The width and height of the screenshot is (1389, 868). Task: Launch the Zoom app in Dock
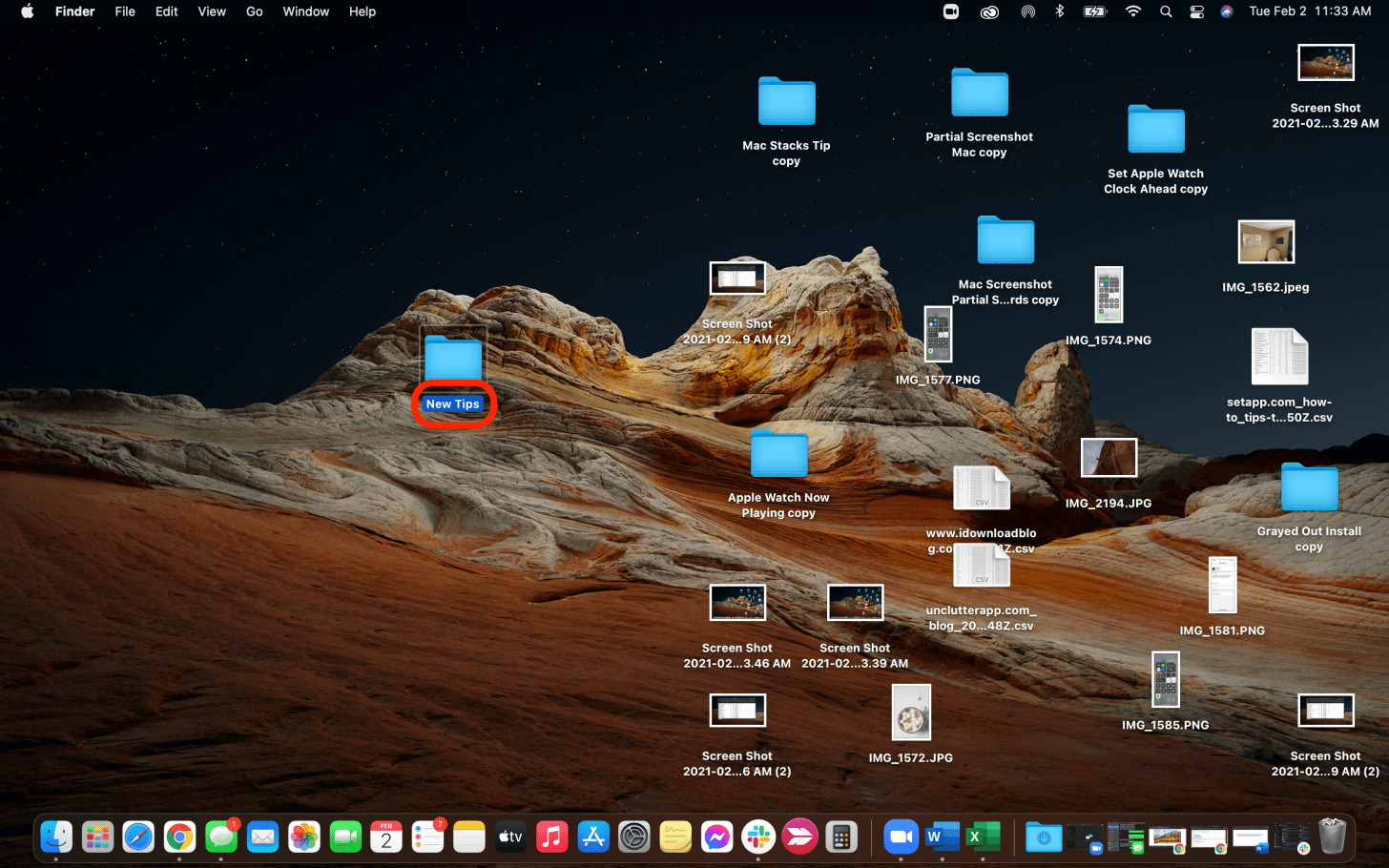pyautogui.click(x=900, y=837)
